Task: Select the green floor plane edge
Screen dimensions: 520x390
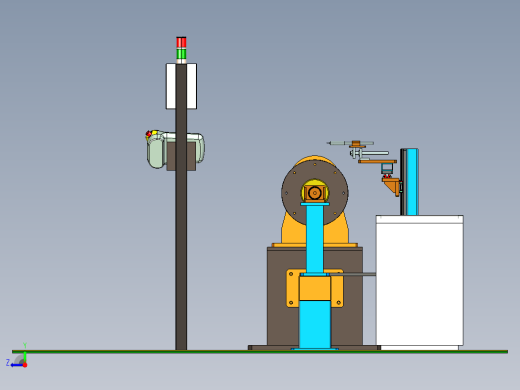Action: 260,352
